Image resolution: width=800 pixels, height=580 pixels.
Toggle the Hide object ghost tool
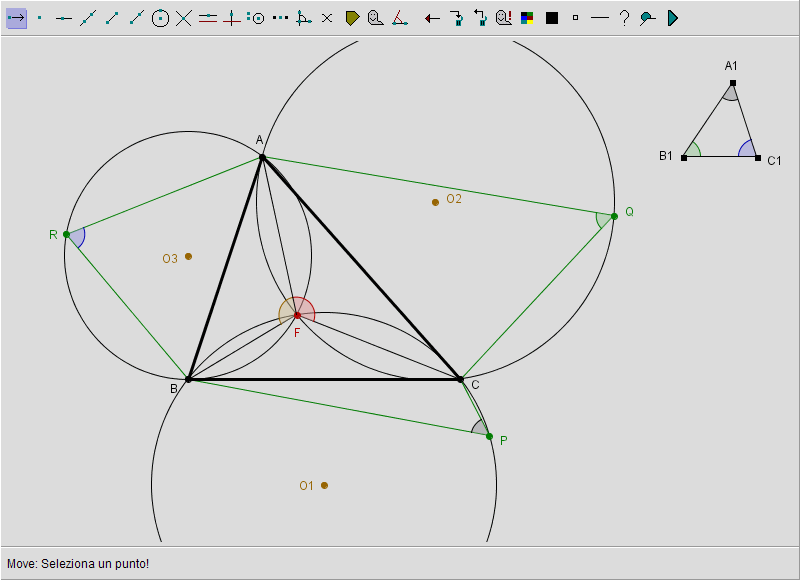tap(376, 18)
